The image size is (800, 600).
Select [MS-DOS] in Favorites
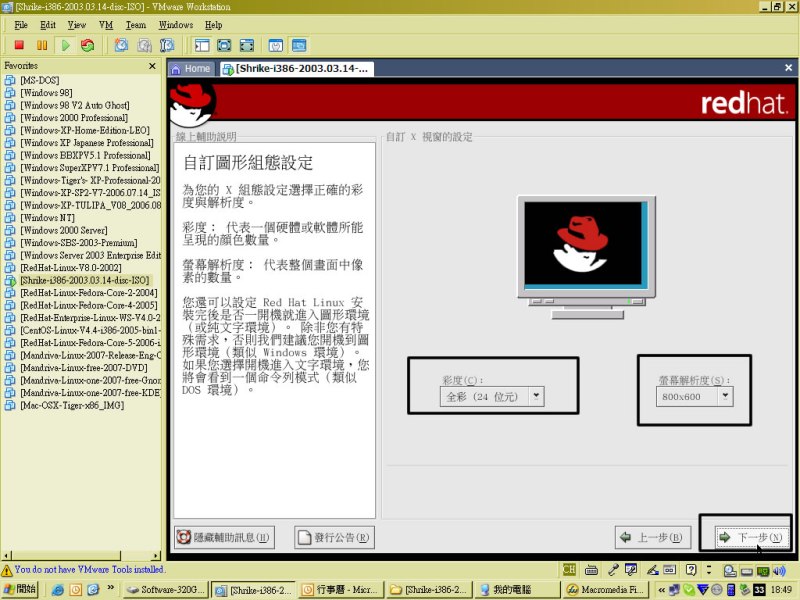(x=39, y=80)
